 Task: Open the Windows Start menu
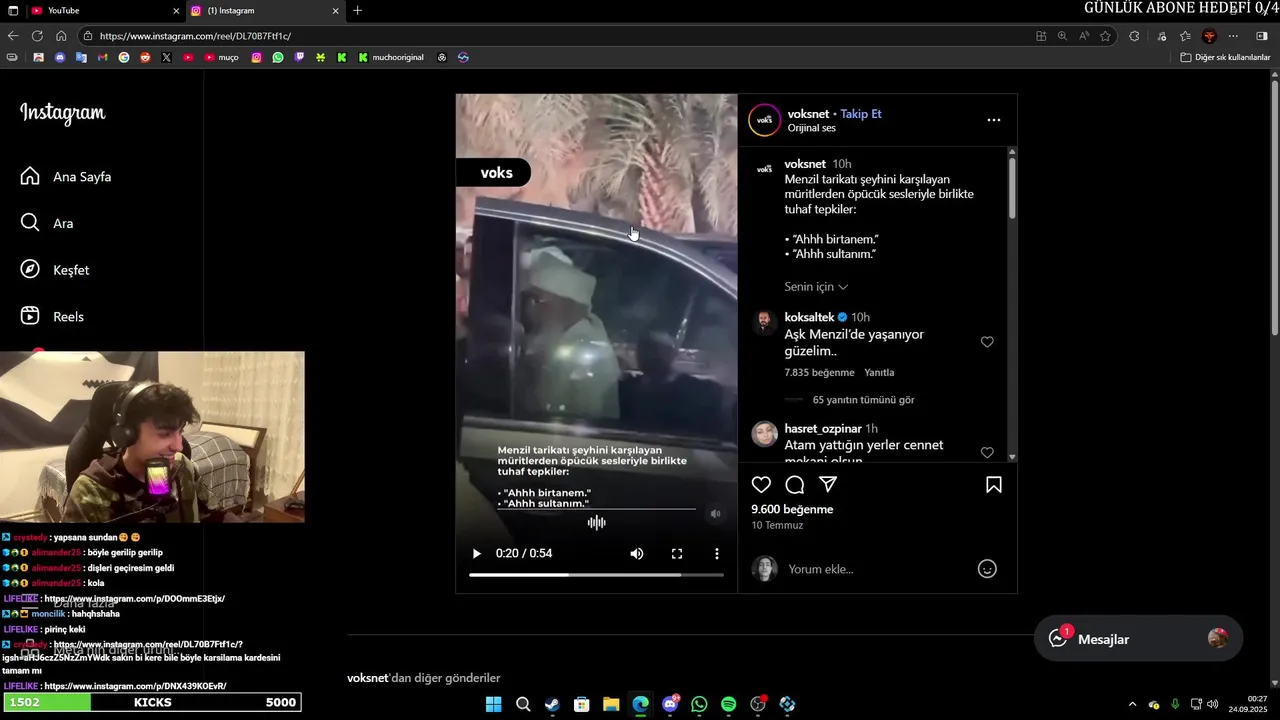point(493,704)
